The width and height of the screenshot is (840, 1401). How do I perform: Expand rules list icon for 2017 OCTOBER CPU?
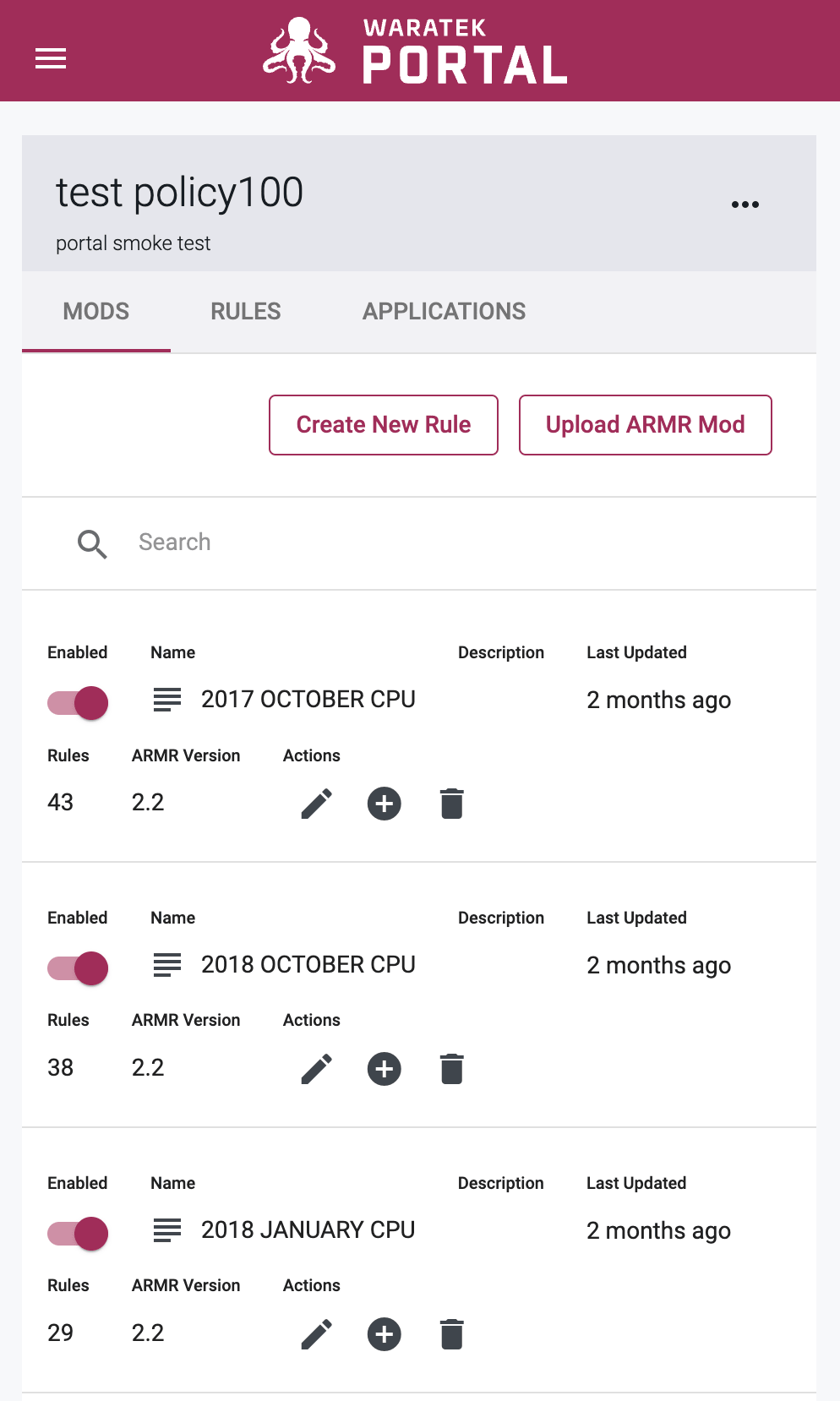[x=167, y=700]
